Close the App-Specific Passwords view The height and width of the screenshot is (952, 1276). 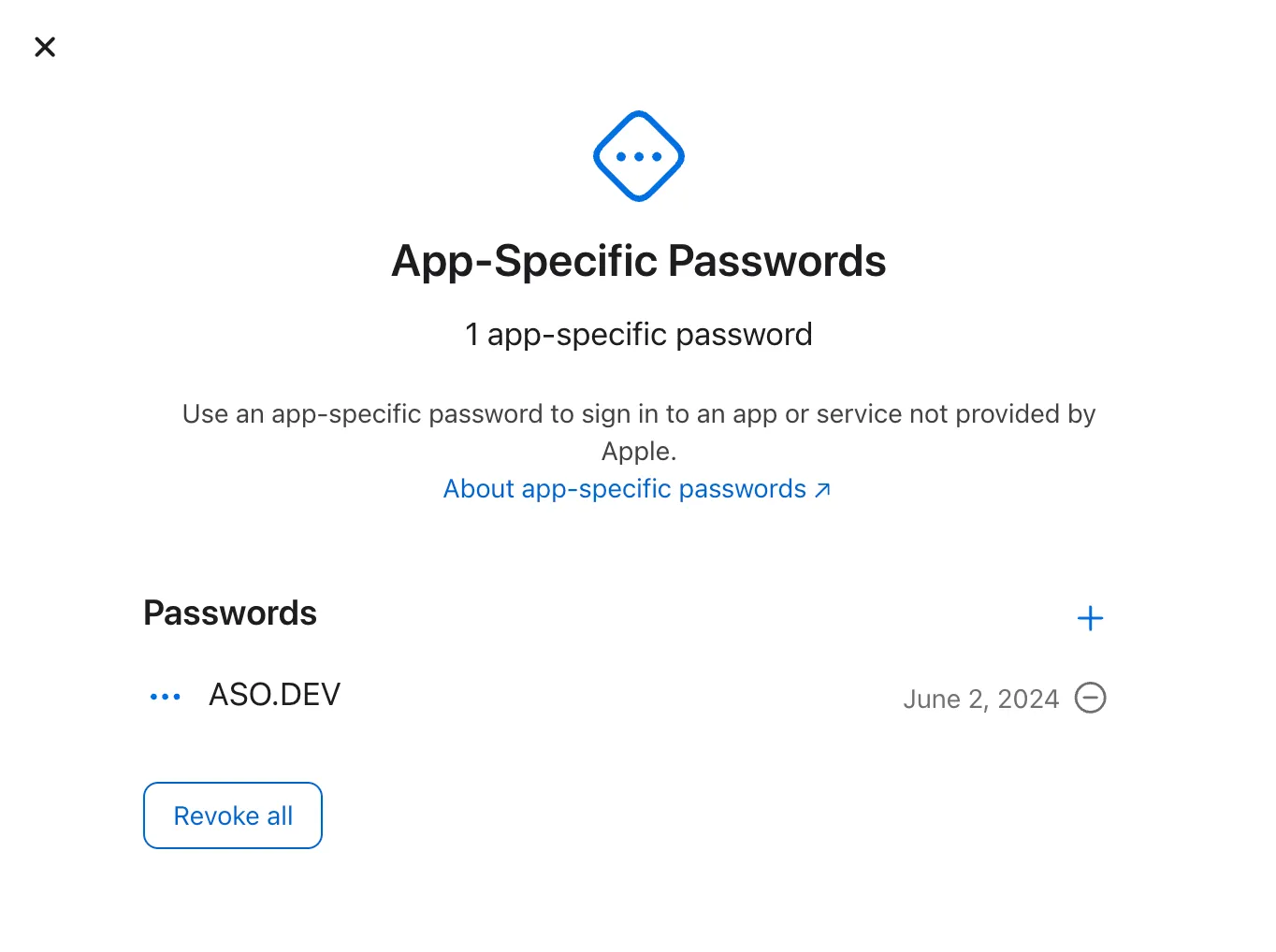coord(44,46)
